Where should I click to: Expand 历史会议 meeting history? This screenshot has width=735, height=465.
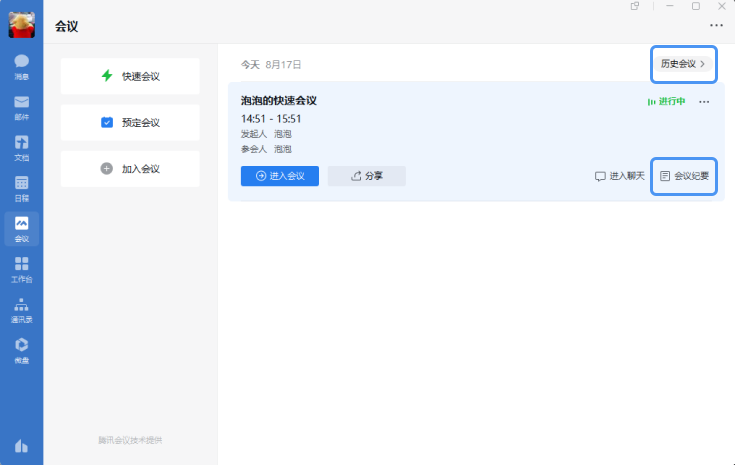click(683, 64)
